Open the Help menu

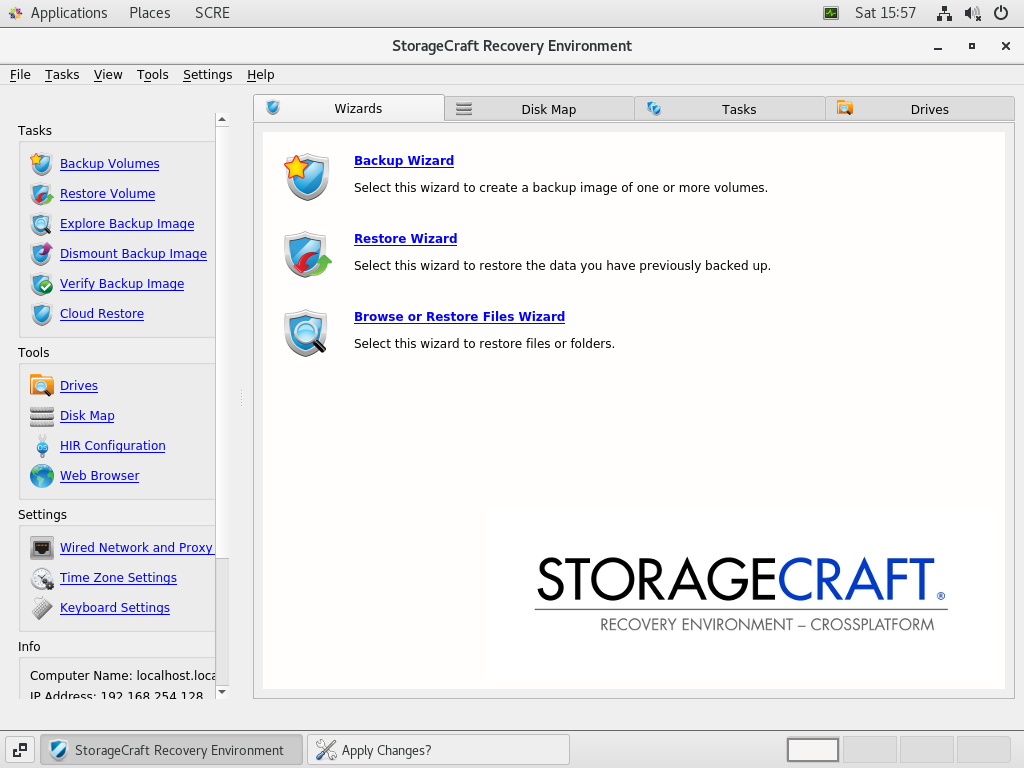[261, 74]
